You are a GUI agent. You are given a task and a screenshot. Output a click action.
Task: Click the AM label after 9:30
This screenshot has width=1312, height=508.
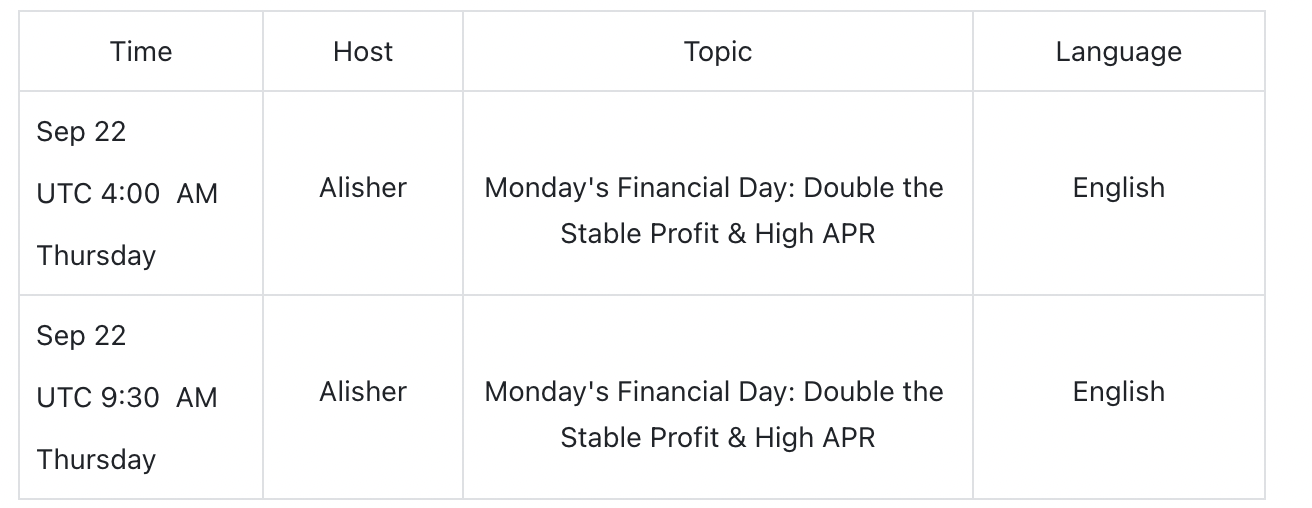(x=197, y=397)
